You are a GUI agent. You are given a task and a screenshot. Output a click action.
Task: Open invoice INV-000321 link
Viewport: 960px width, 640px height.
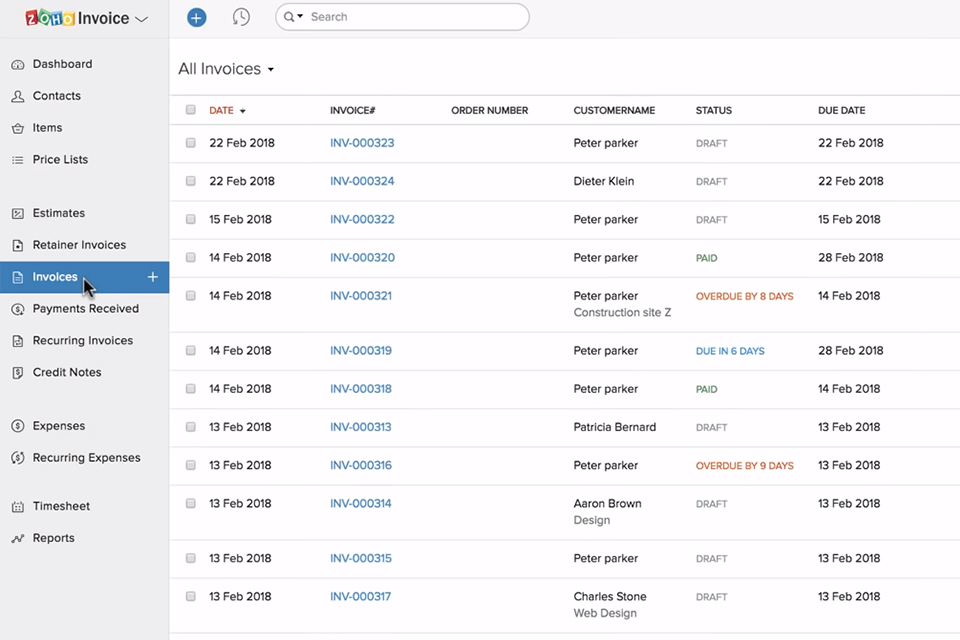point(361,296)
